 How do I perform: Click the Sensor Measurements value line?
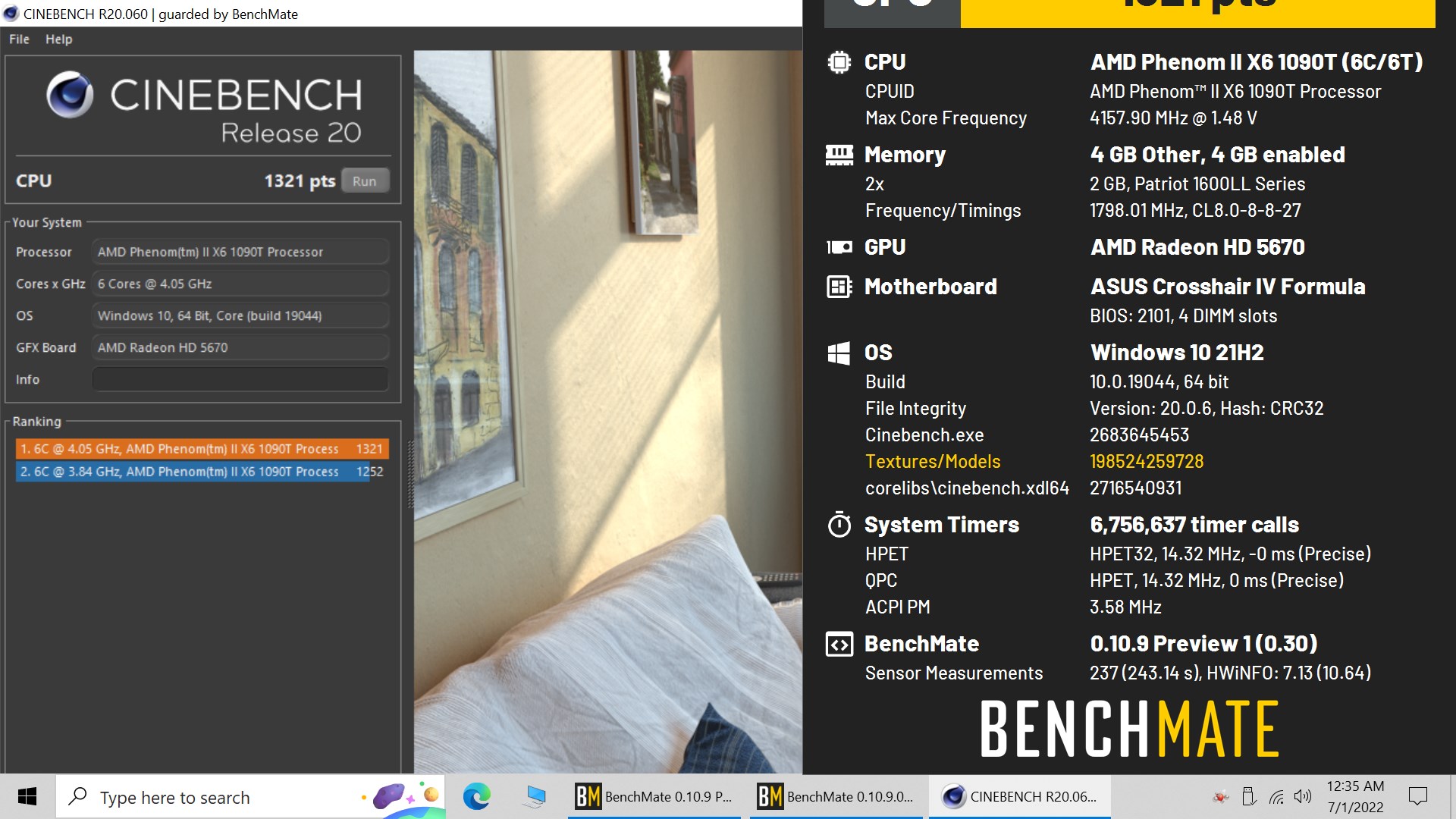tap(1230, 673)
